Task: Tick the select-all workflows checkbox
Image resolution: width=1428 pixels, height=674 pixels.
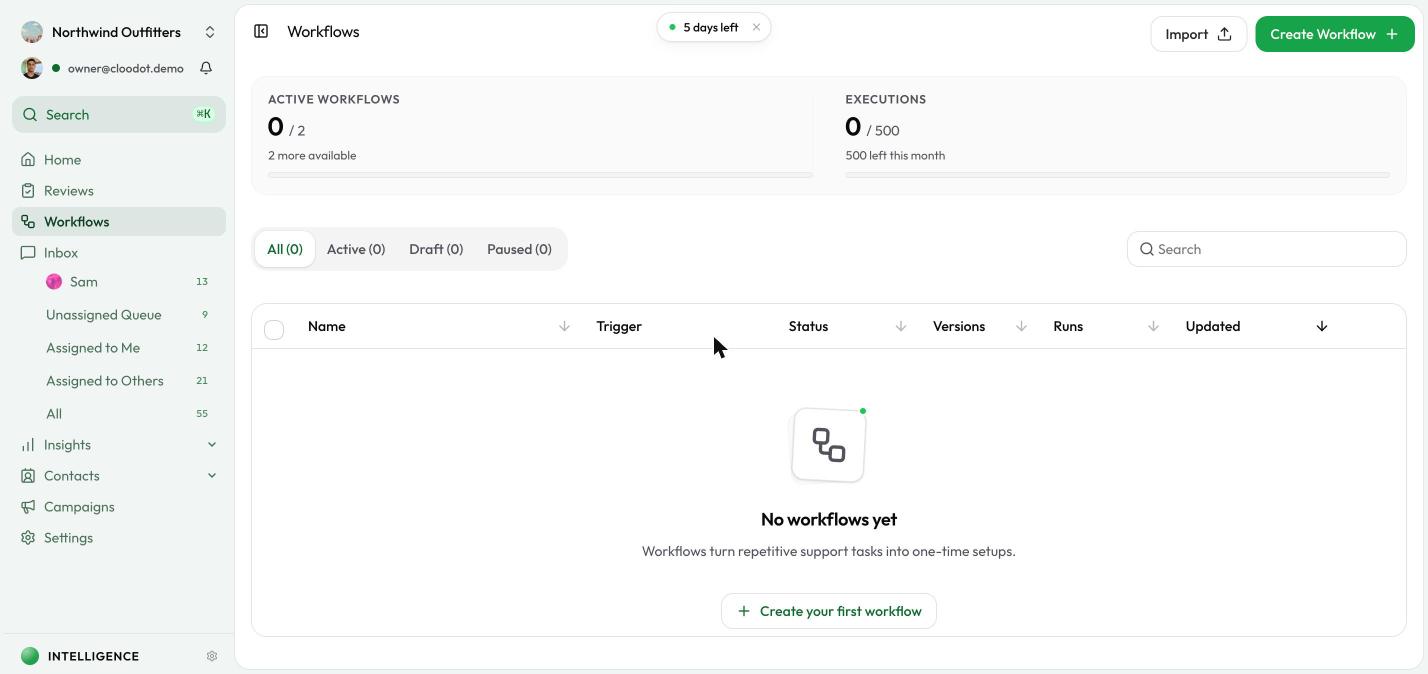Action: pos(274,330)
